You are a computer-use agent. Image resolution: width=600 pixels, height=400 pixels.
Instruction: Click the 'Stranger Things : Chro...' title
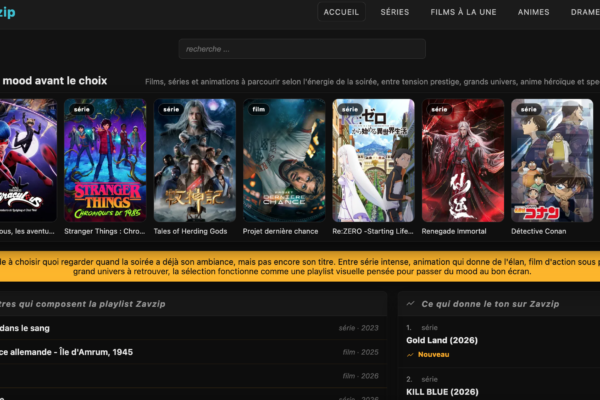tap(104, 231)
